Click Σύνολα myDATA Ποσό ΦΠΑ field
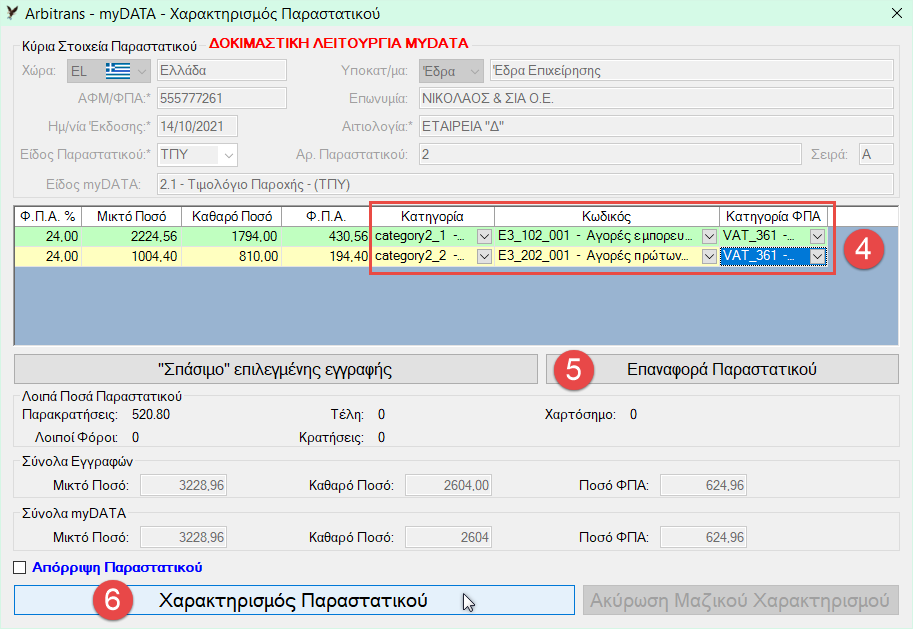The height and width of the screenshot is (629, 913). (x=703, y=537)
